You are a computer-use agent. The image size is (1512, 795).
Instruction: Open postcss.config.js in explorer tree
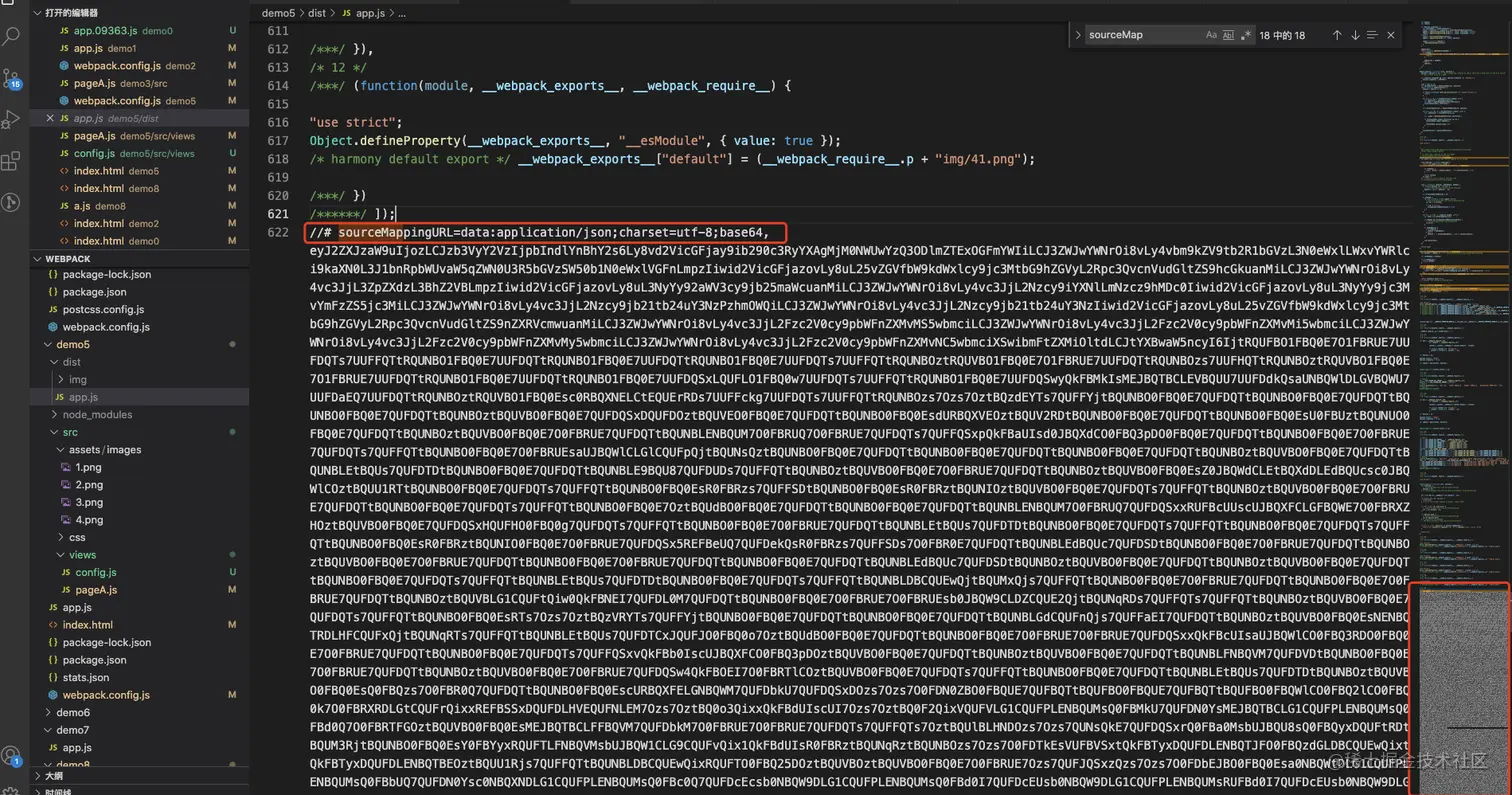(x=140, y=310)
